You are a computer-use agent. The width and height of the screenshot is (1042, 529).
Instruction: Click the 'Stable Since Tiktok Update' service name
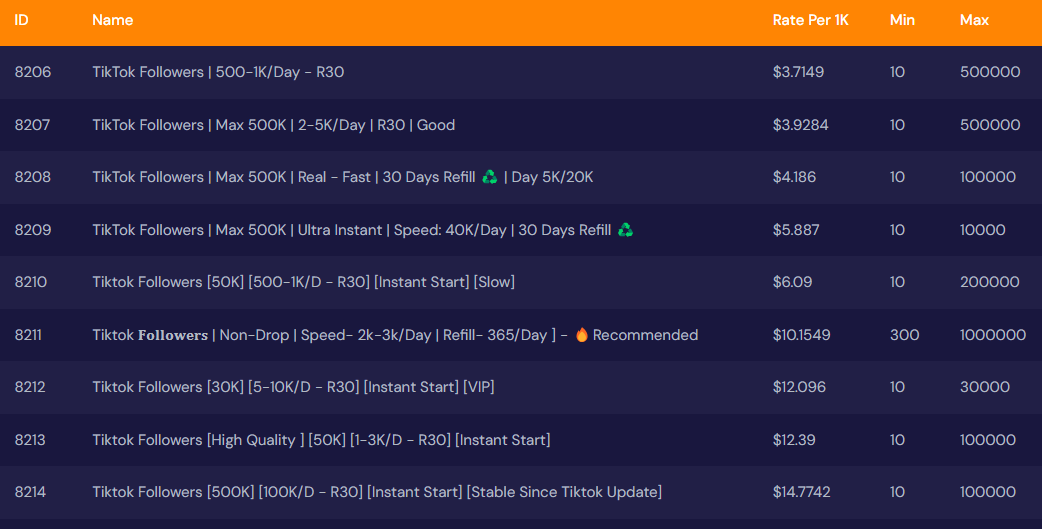(x=377, y=492)
